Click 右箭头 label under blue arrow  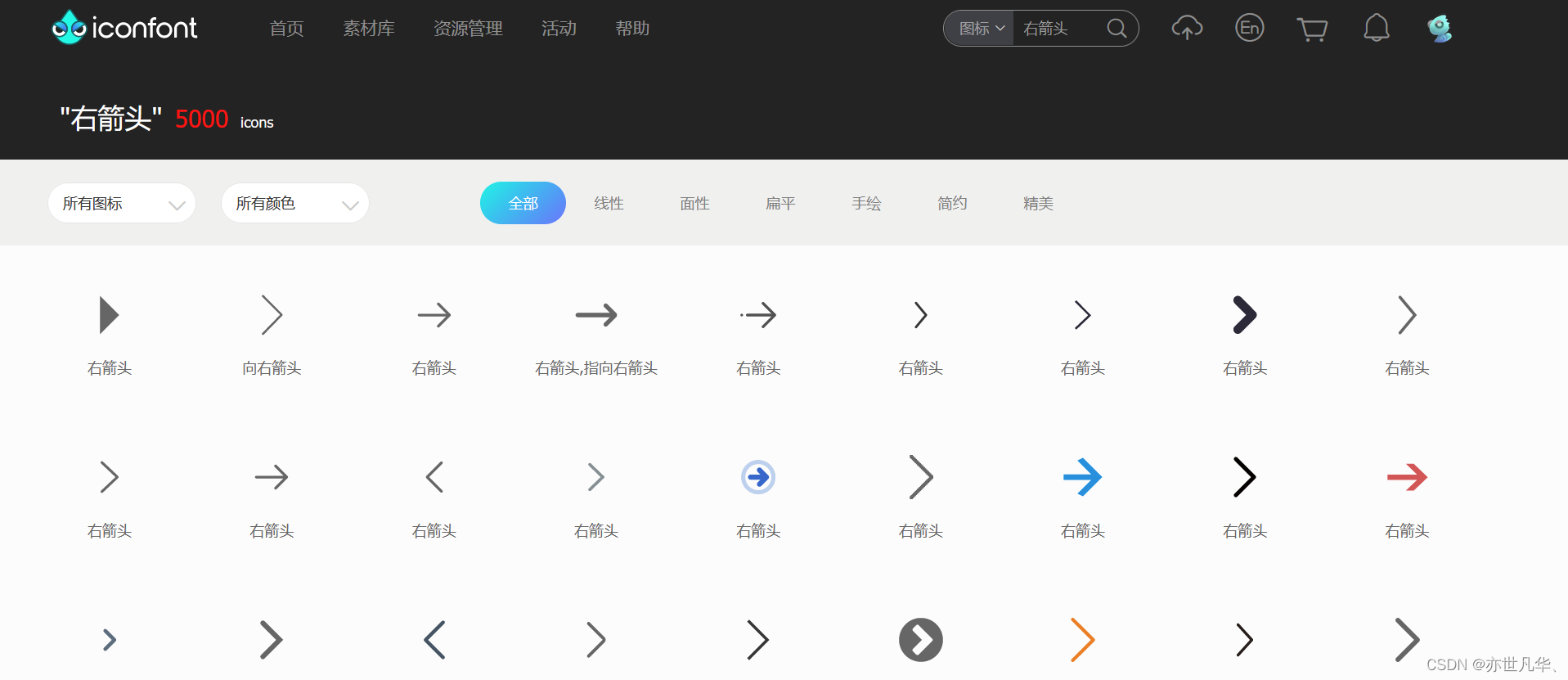(1083, 531)
